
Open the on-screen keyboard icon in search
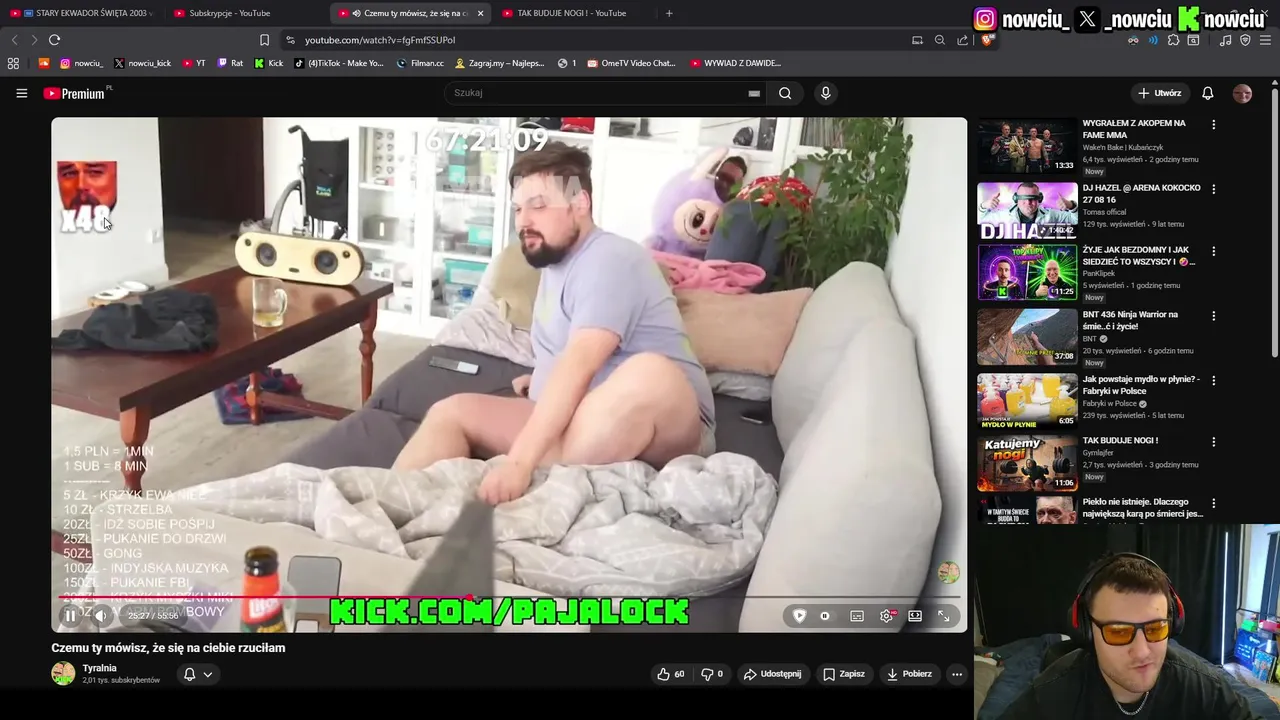pos(754,93)
